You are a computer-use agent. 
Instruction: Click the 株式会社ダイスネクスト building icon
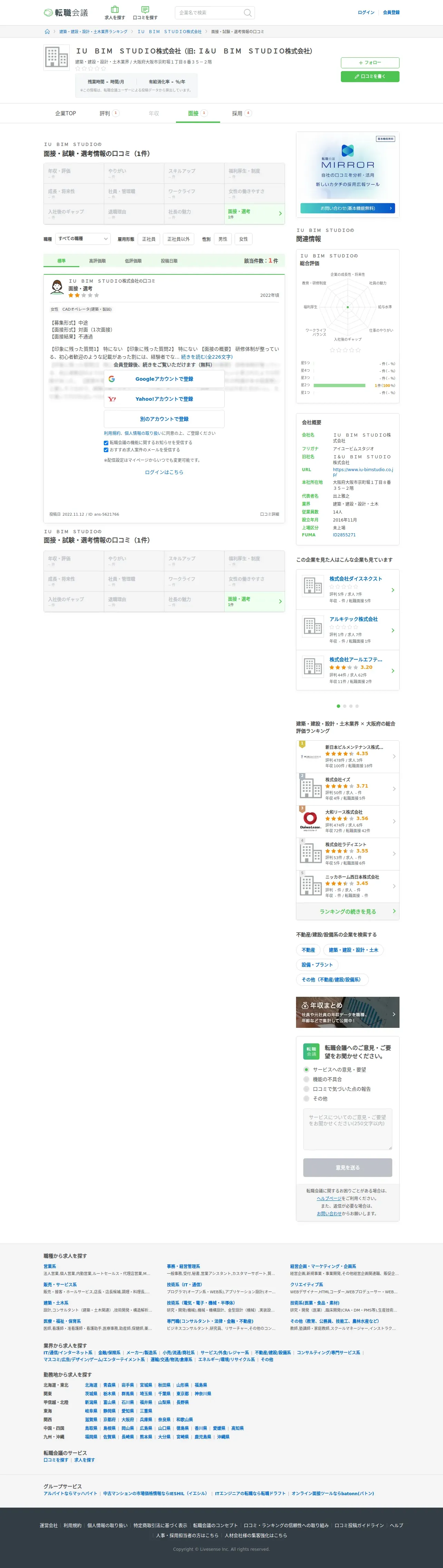pos(313,586)
